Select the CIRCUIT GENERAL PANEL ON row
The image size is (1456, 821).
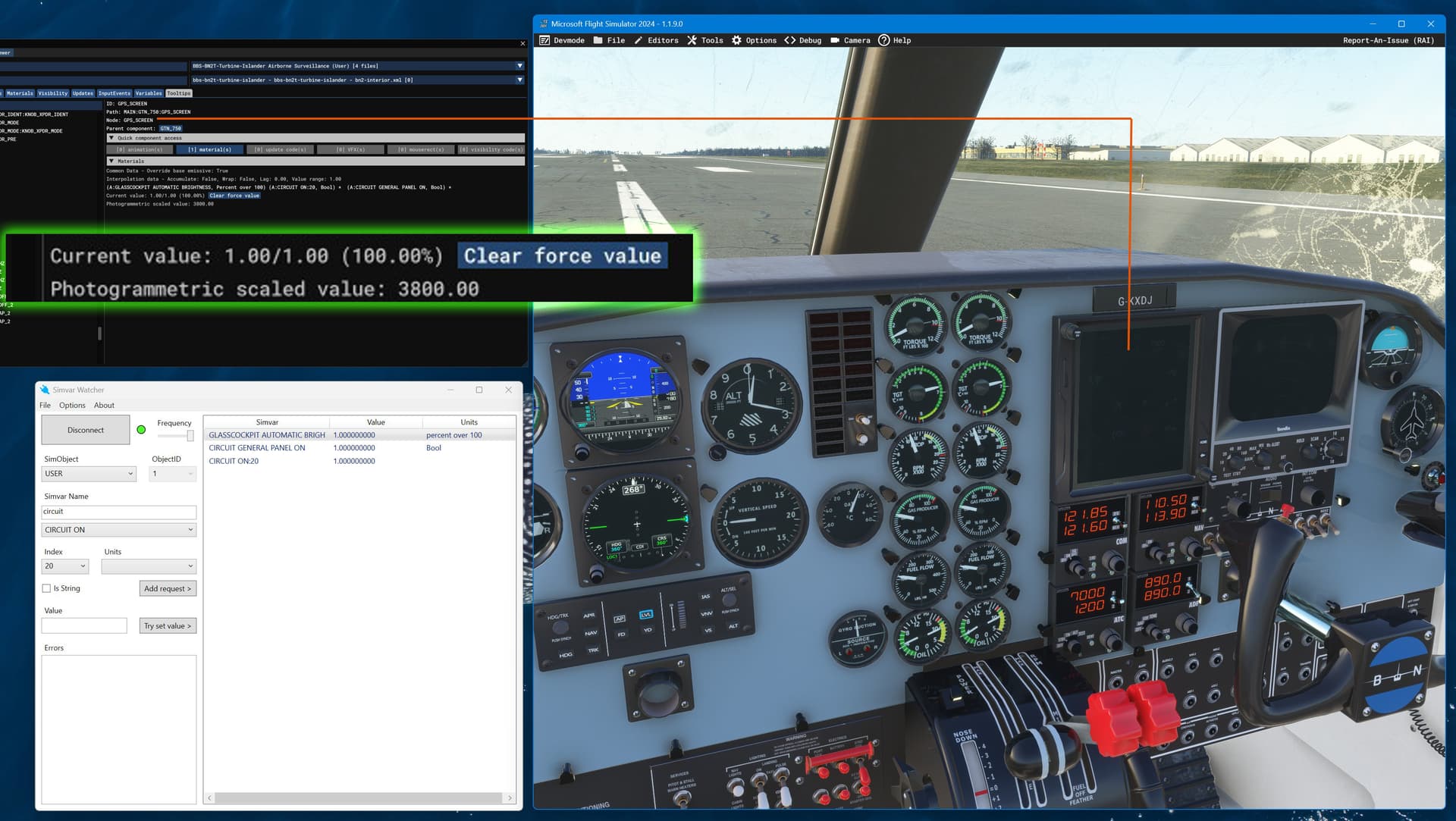[x=359, y=448]
